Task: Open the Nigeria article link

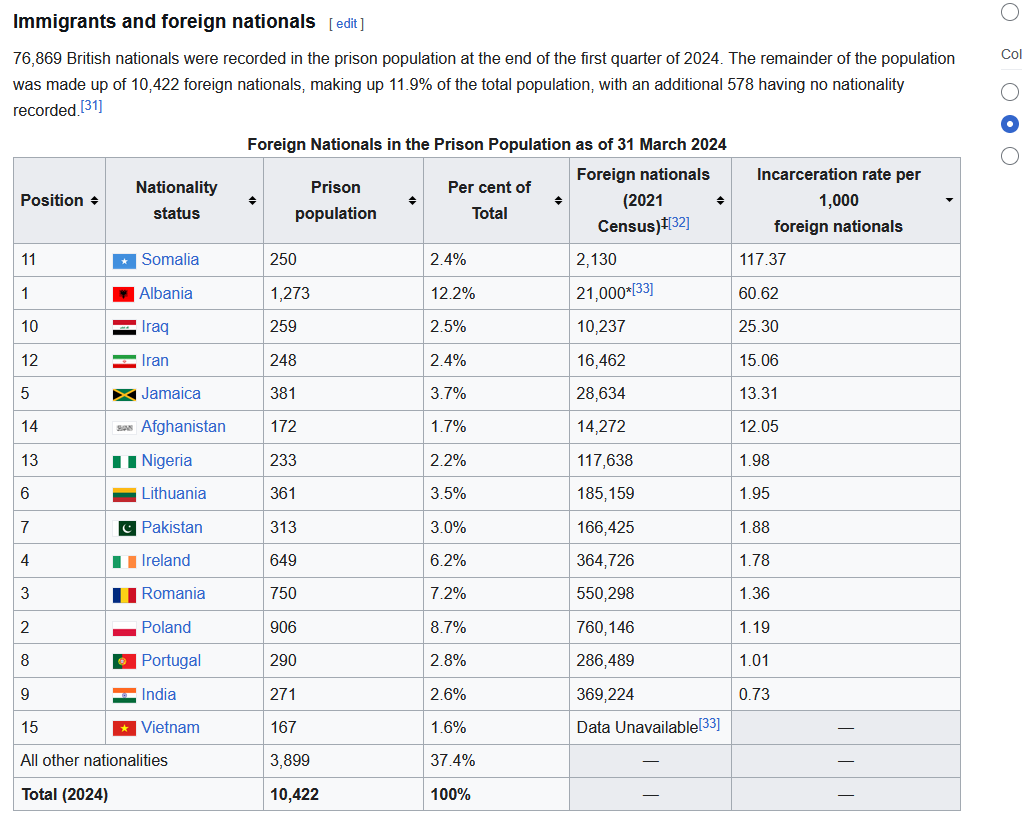Action: [167, 461]
